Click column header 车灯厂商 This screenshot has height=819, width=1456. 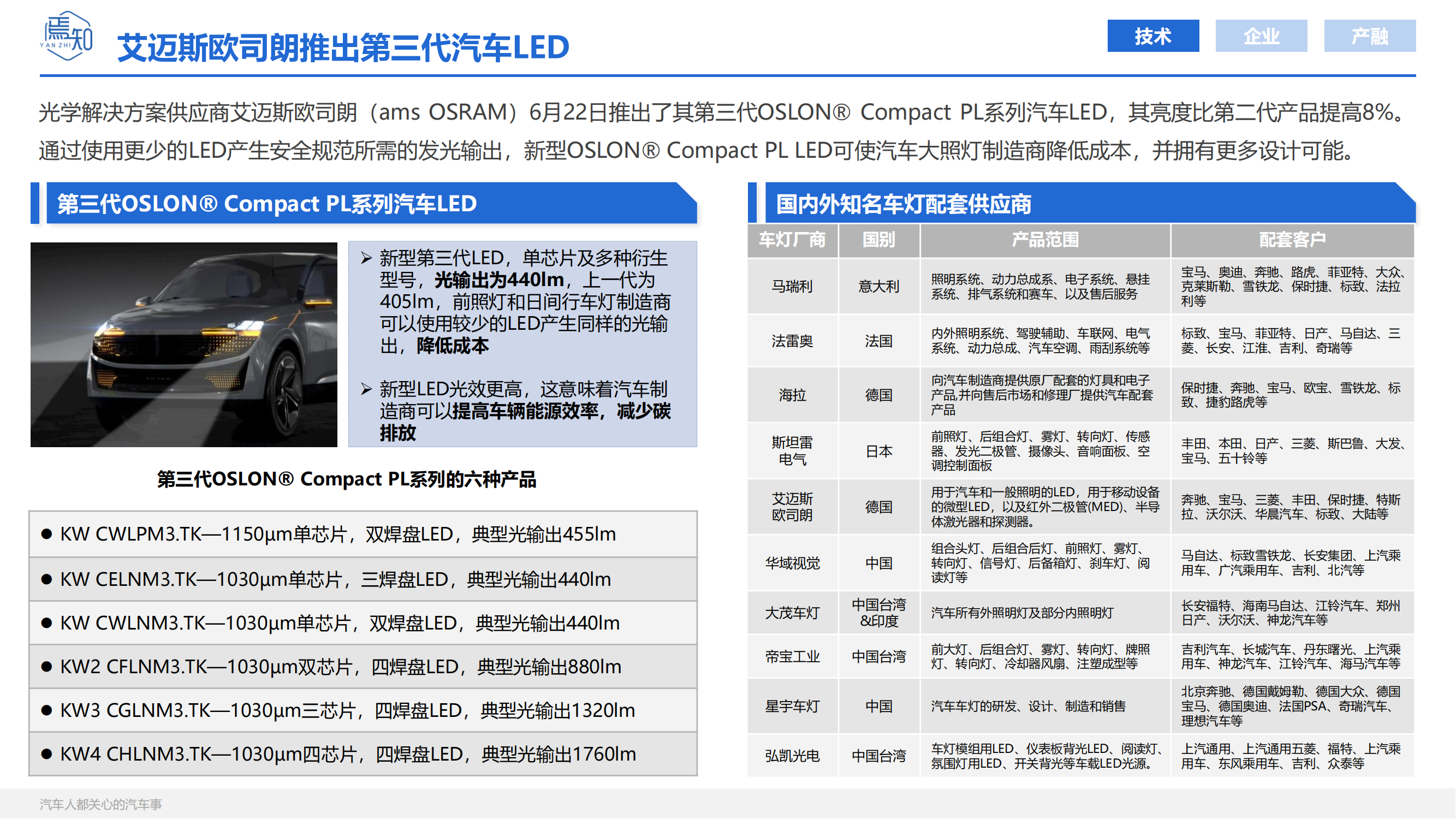(x=793, y=240)
